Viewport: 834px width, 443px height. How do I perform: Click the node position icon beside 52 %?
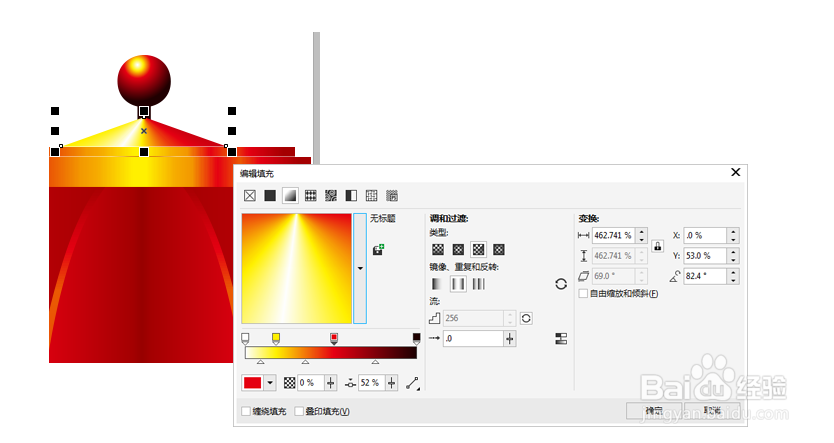[350, 383]
